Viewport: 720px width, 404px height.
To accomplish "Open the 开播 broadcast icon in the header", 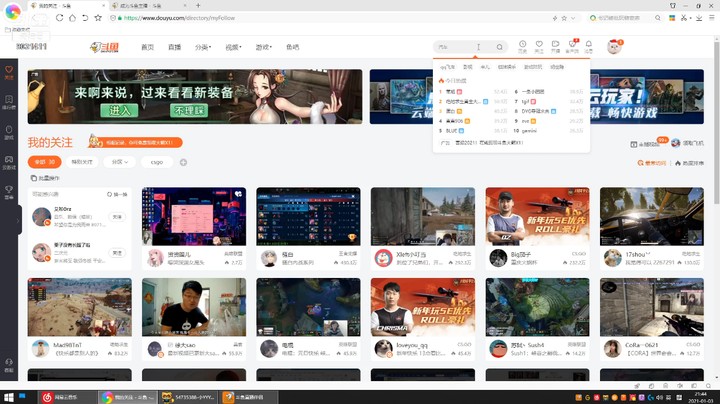I will (x=555, y=46).
